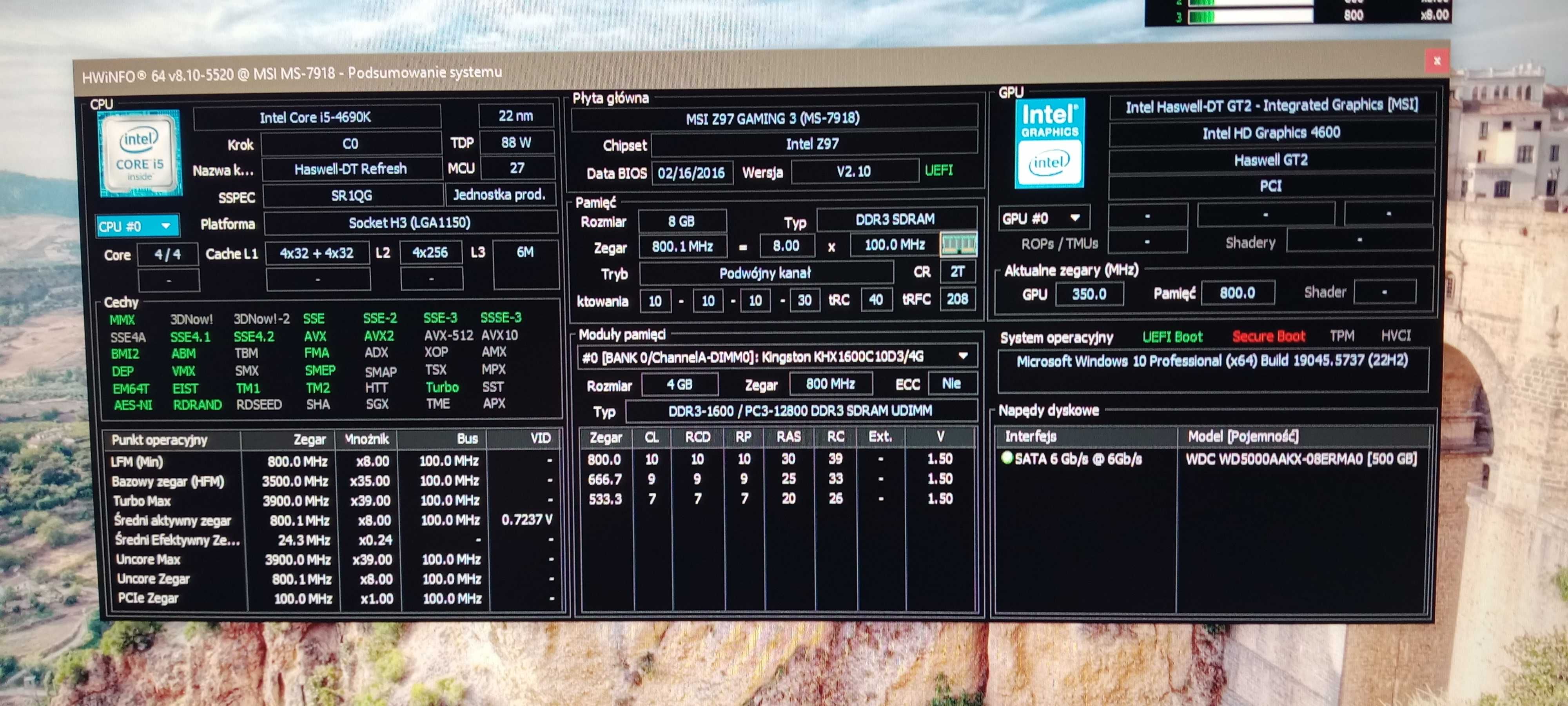The image size is (1568, 706).
Task: Click the 88 W TDP value
Action: 516,142
